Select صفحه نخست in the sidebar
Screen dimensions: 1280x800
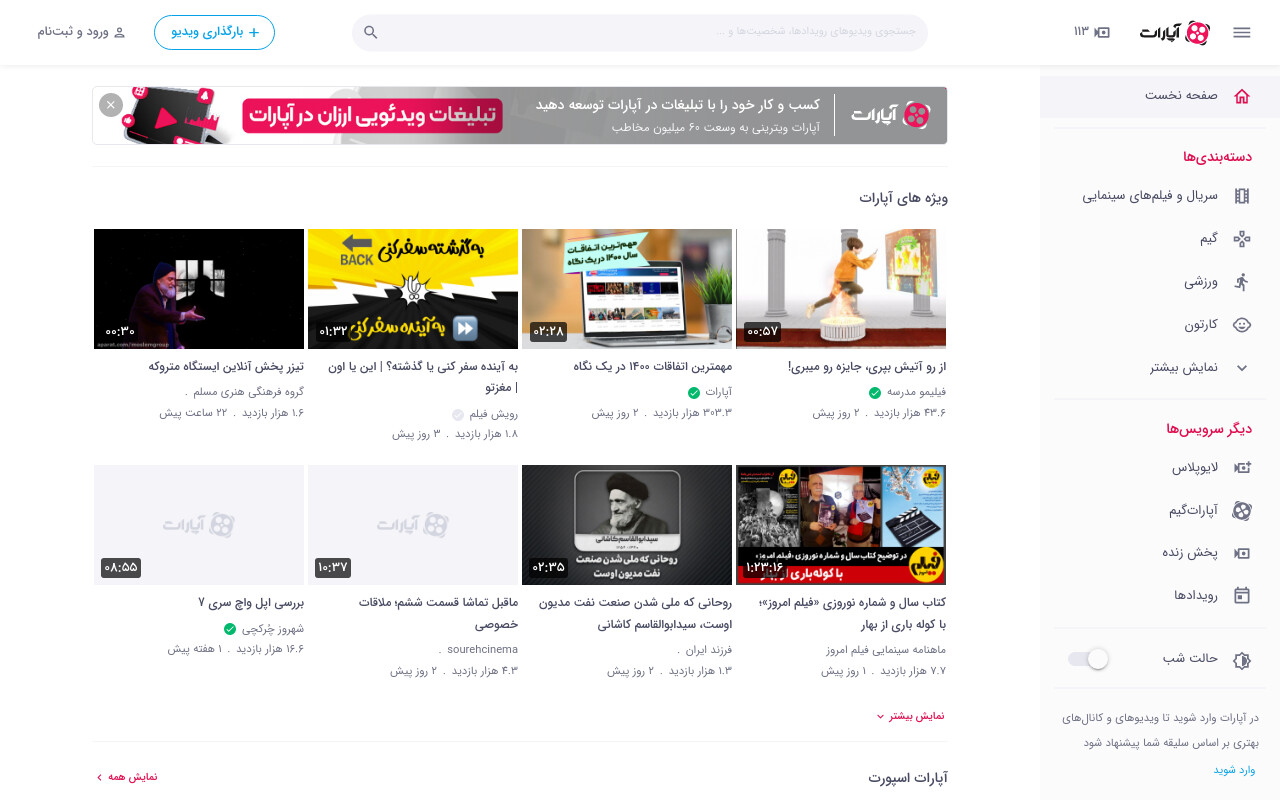coord(1160,96)
